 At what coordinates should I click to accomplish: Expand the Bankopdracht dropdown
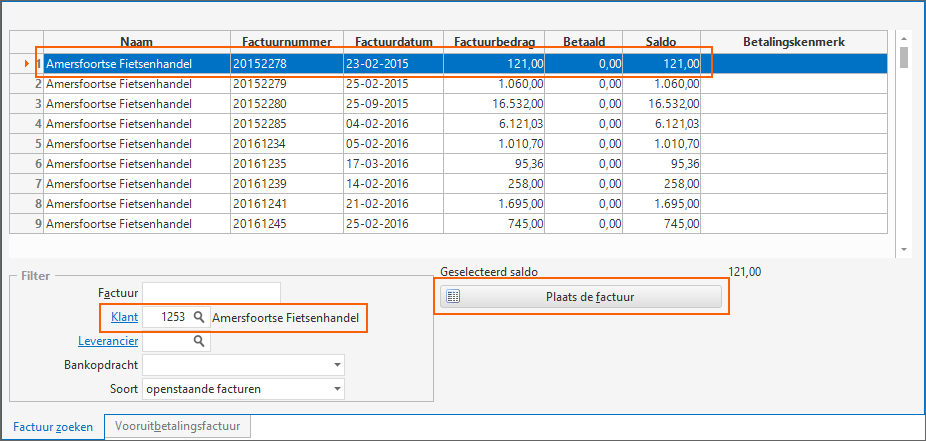coord(337,365)
